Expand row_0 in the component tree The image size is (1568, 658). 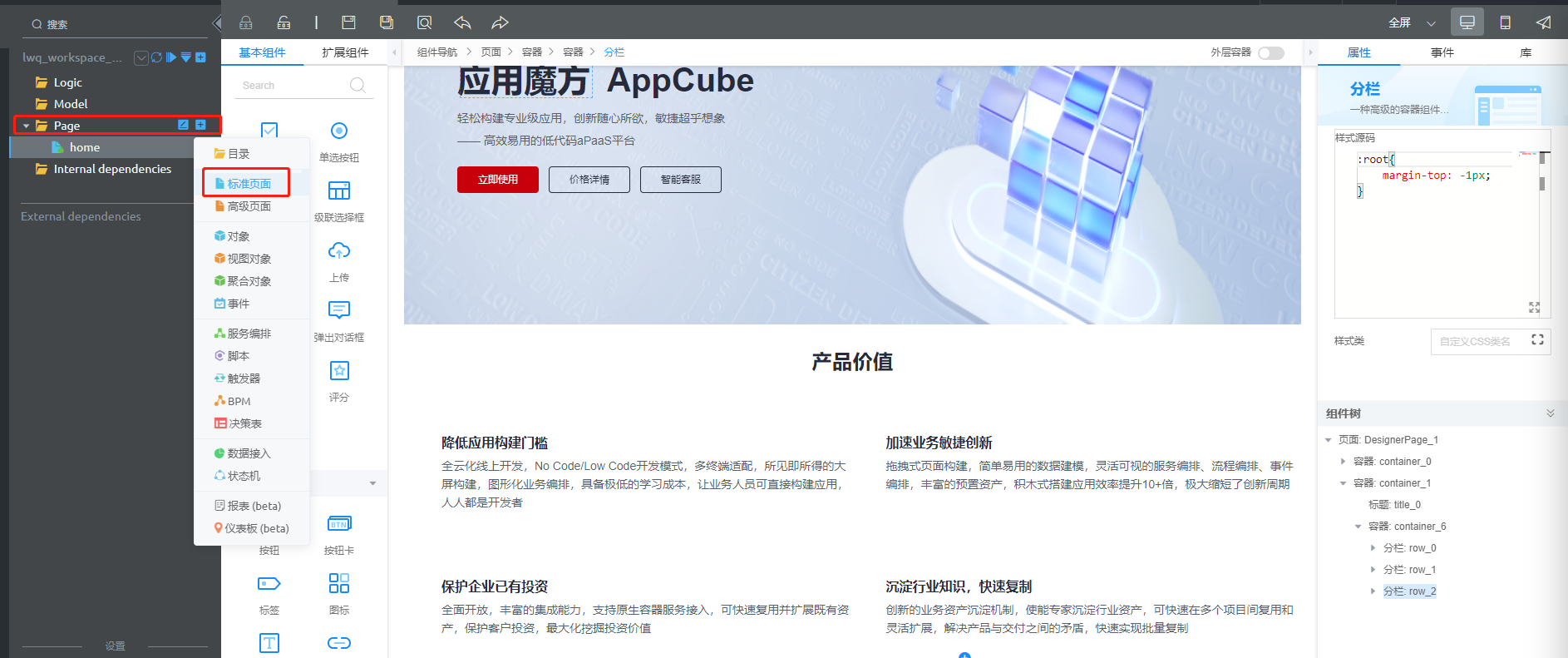[x=1373, y=548]
